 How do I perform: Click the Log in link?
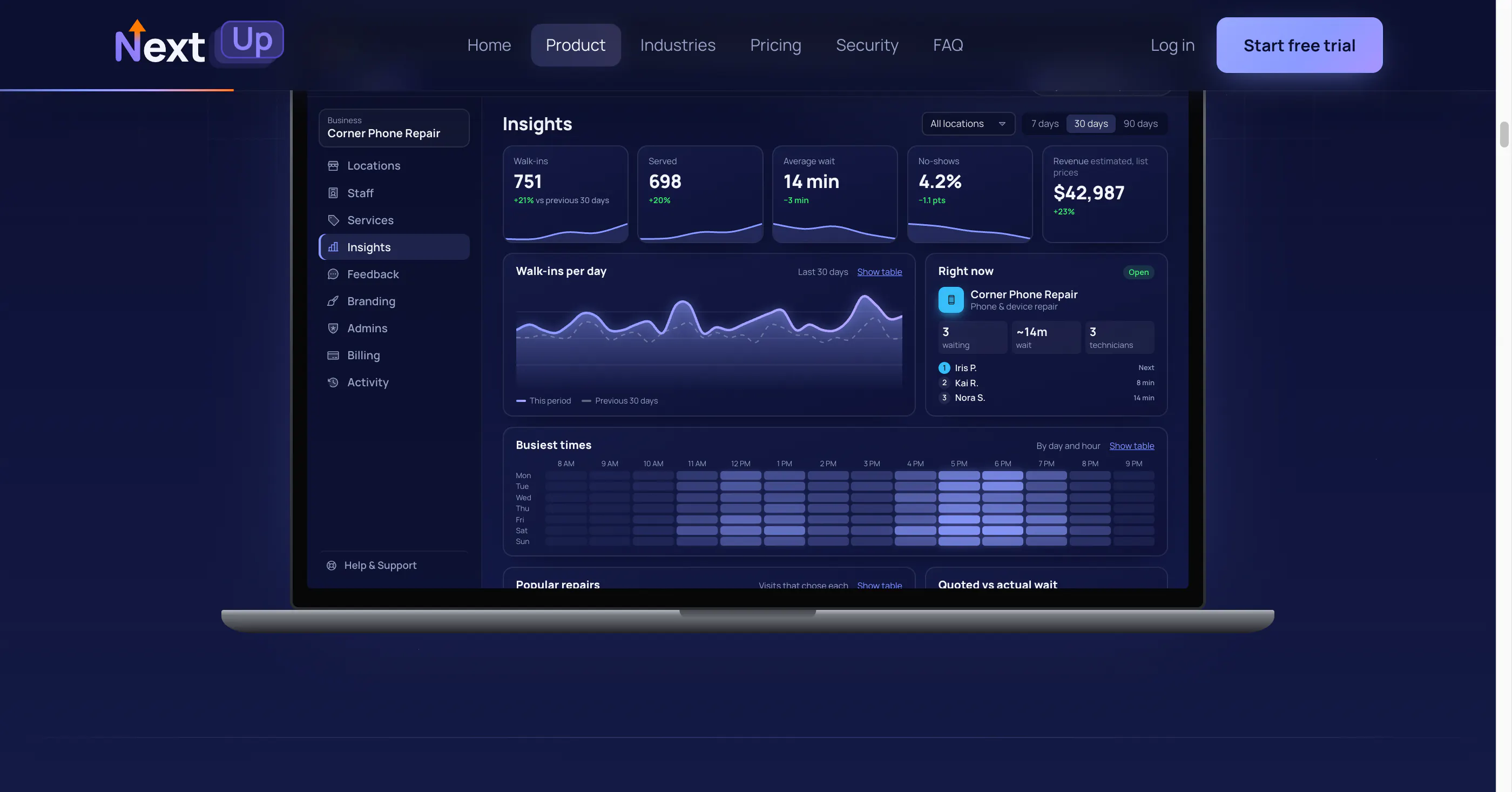tap(1172, 45)
